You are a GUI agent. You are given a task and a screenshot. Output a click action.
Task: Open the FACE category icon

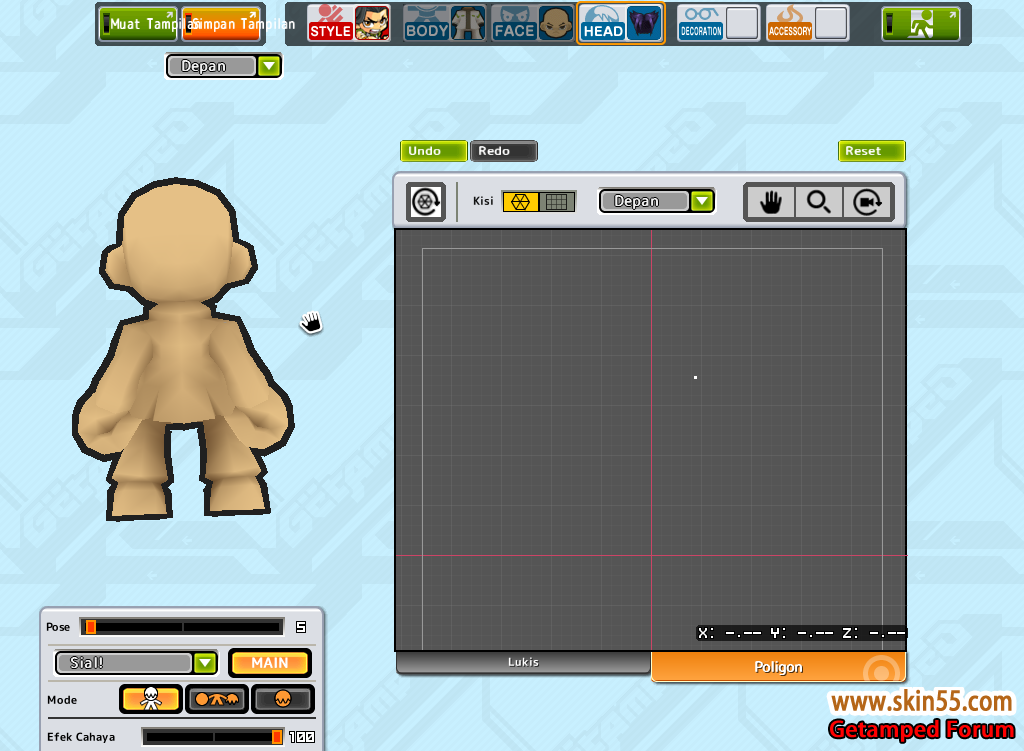click(515, 24)
